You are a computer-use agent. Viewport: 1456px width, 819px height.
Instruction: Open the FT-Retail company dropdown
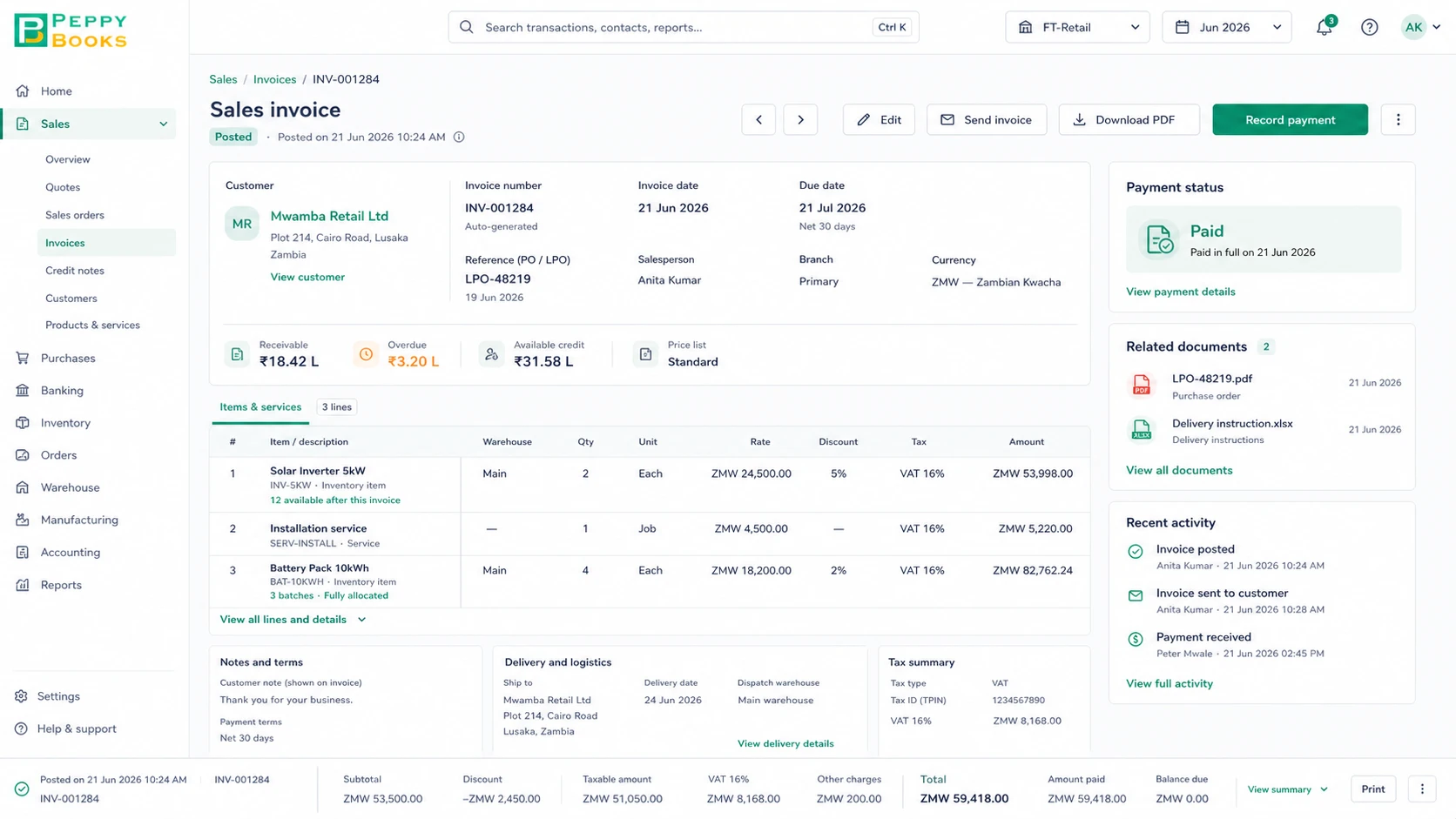[x=1077, y=27]
